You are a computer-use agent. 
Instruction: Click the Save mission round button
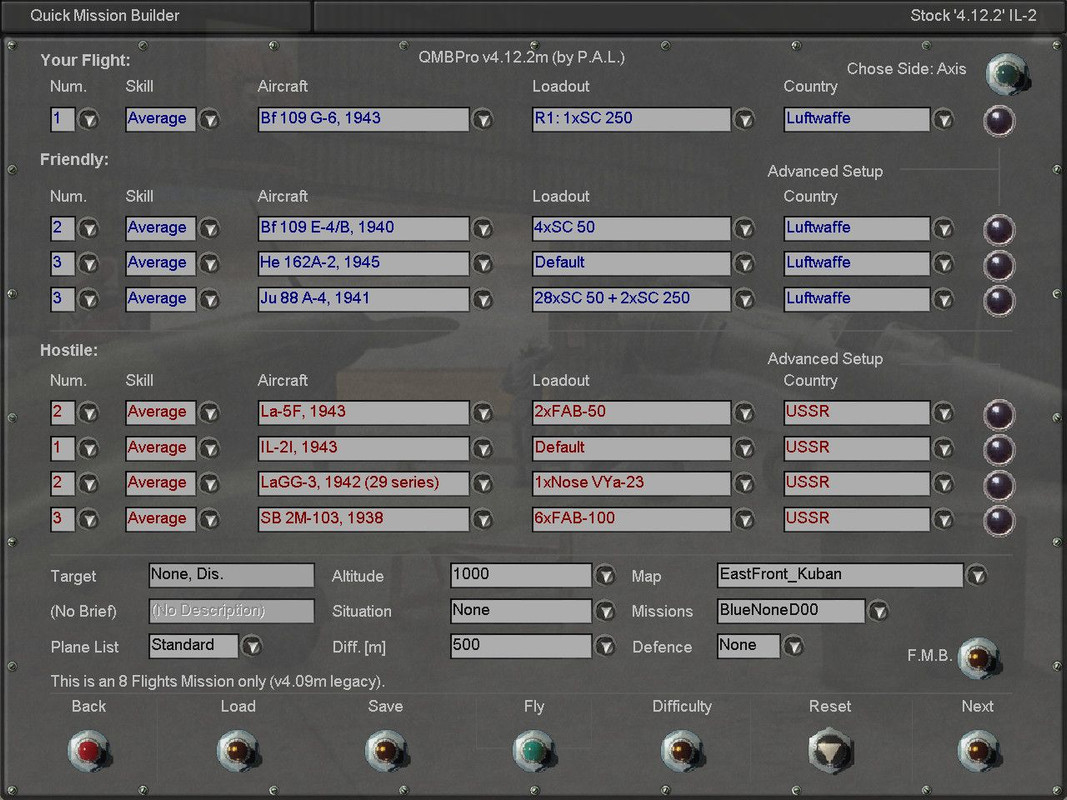coord(385,751)
